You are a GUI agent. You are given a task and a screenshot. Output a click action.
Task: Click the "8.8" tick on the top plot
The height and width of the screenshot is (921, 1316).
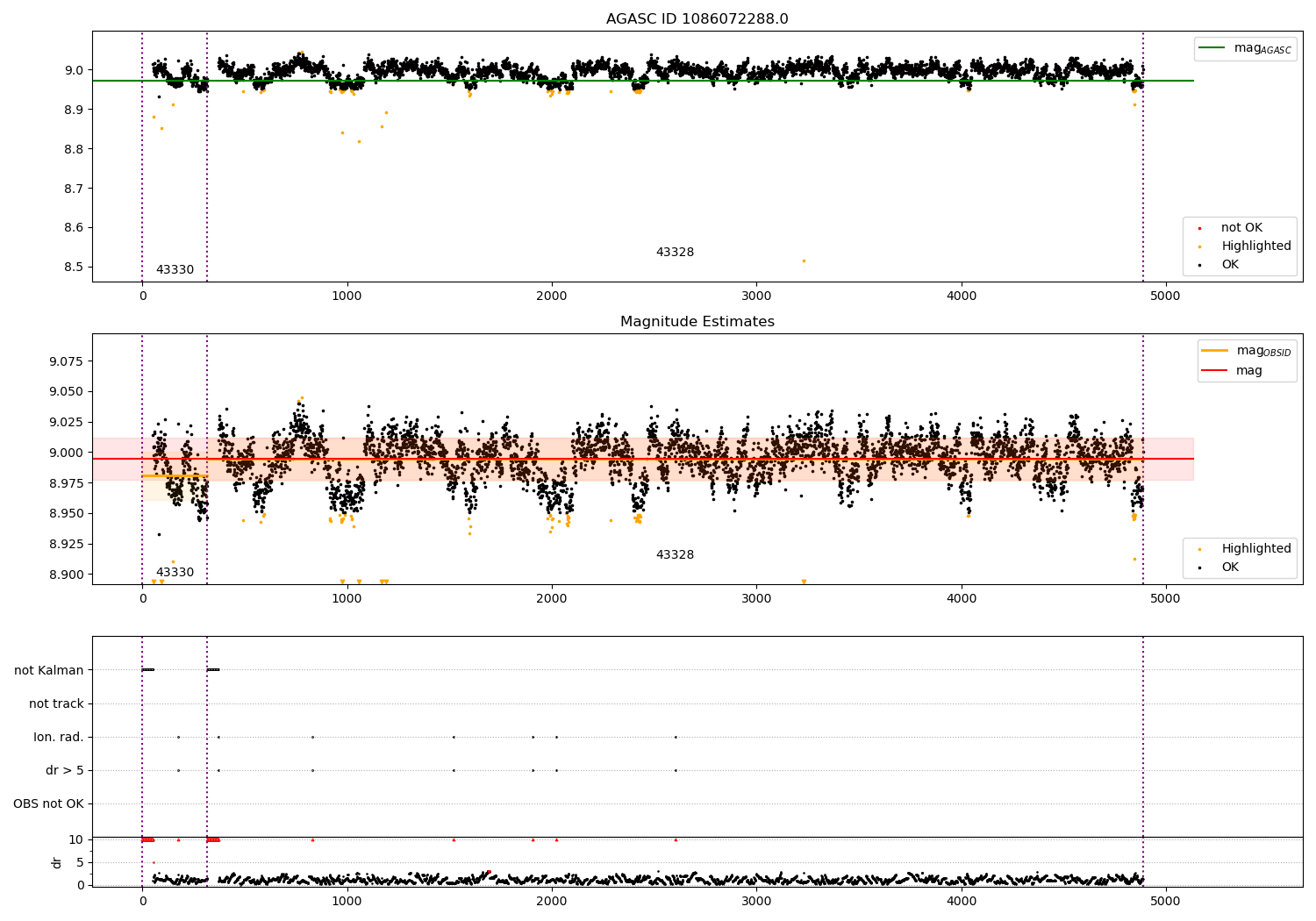point(74,149)
